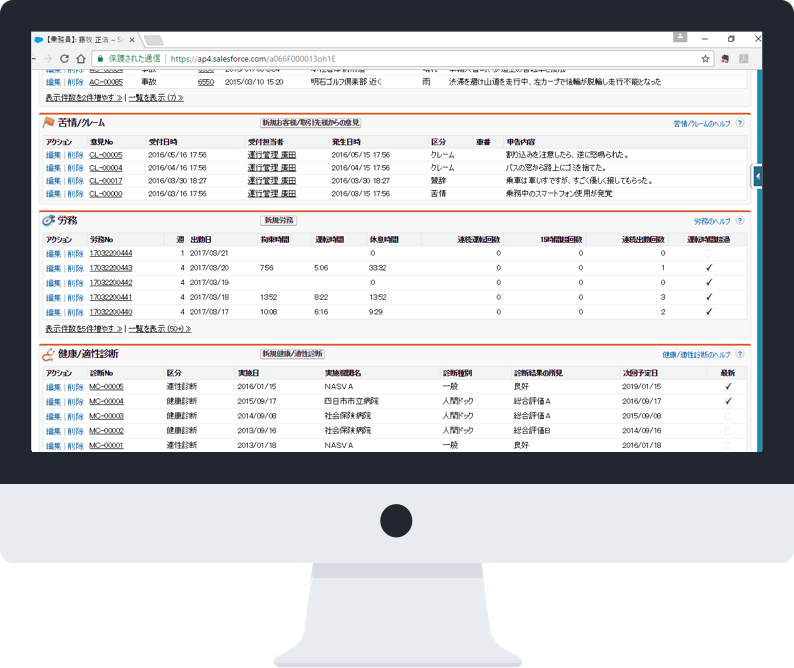
Task: Open 一覧を表示 (7) accident list link
Action: click(x=155, y=97)
